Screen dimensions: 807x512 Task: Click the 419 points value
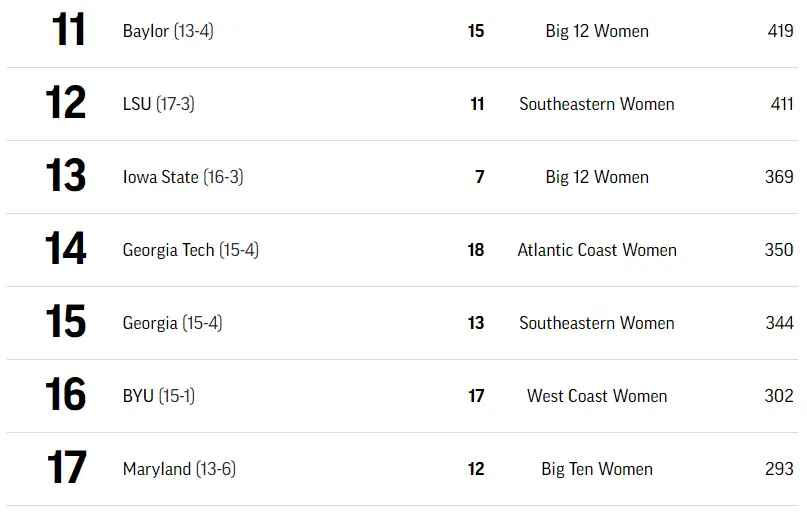780,31
